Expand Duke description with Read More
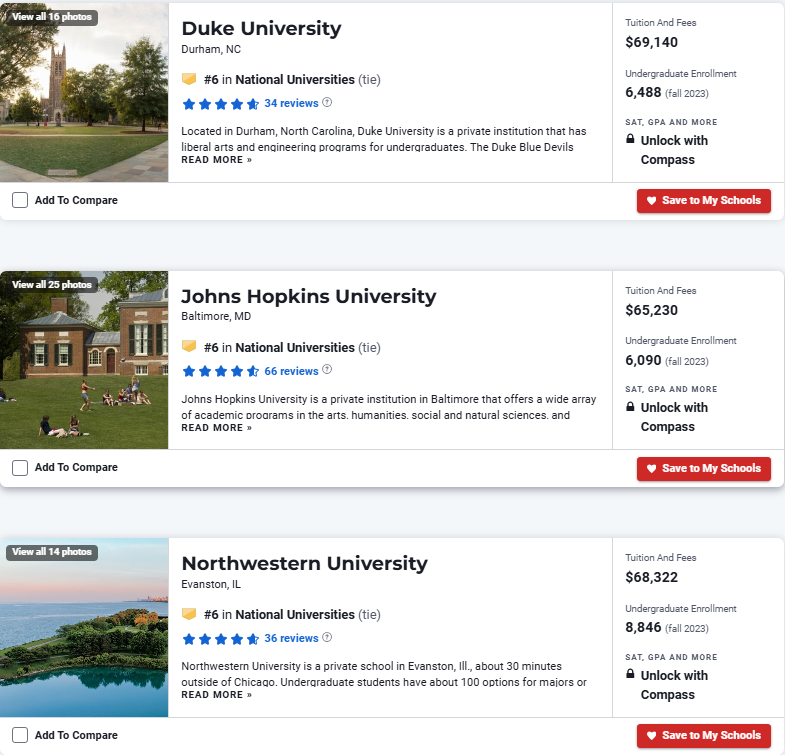 click(x=216, y=160)
